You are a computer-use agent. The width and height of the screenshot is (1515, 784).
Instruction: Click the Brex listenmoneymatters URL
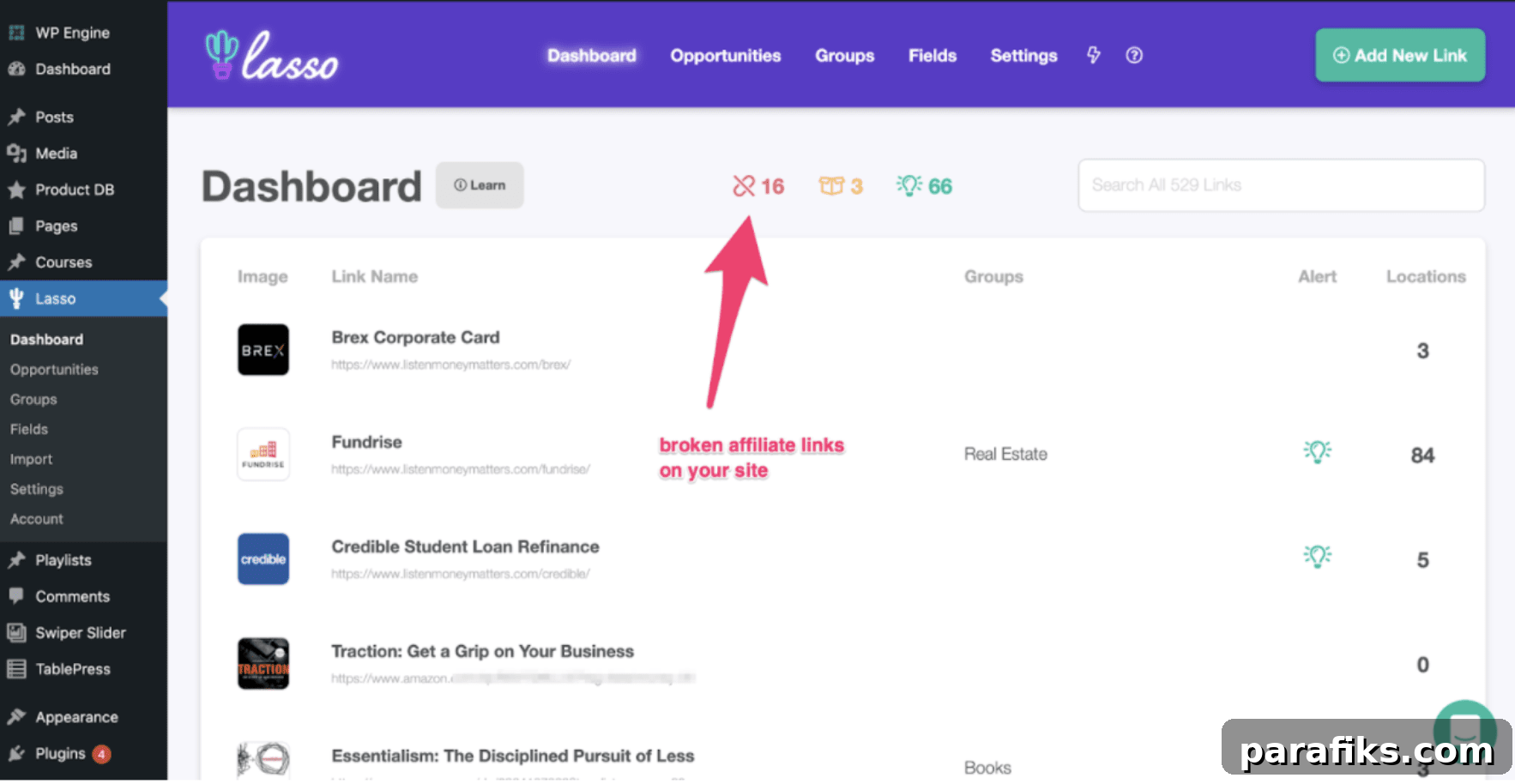point(451,365)
